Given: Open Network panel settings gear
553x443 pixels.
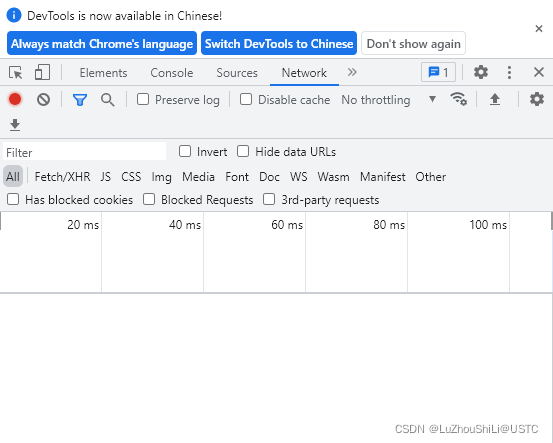Looking at the screenshot, I should 536,99.
